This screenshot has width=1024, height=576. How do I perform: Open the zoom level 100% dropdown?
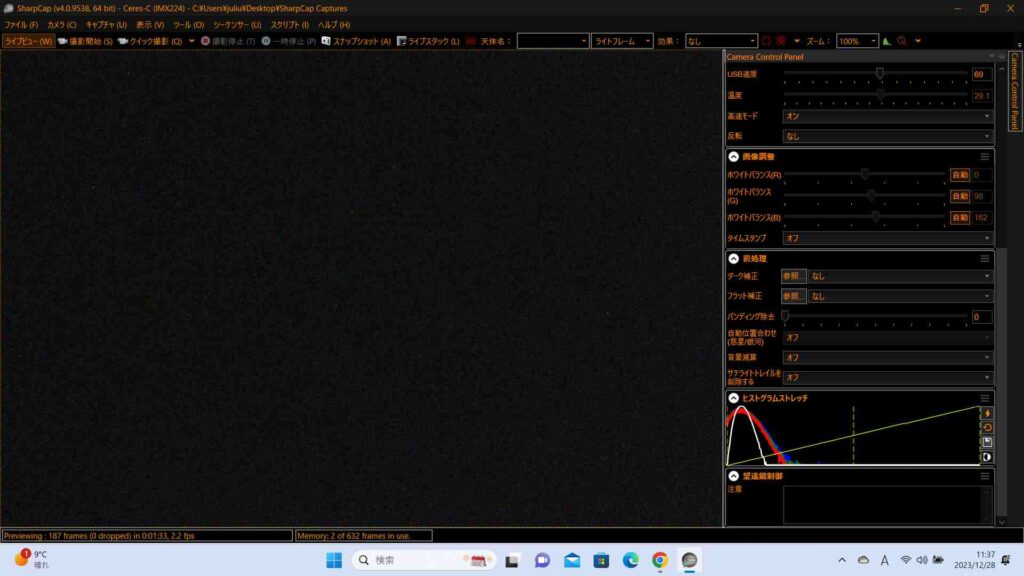[x=857, y=41]
